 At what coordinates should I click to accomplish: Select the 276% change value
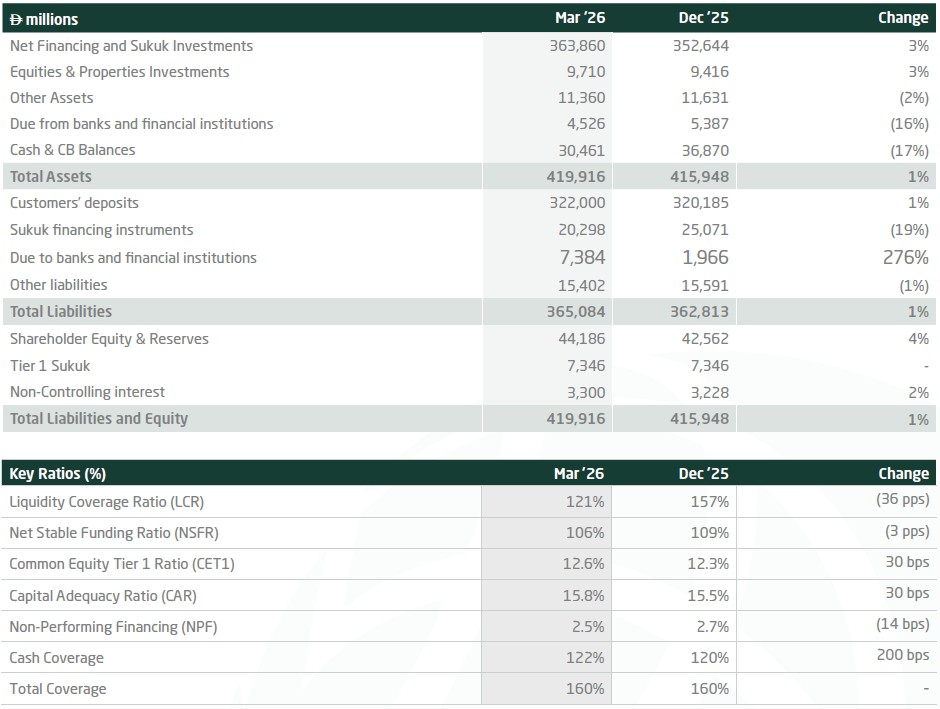(904, 257)
